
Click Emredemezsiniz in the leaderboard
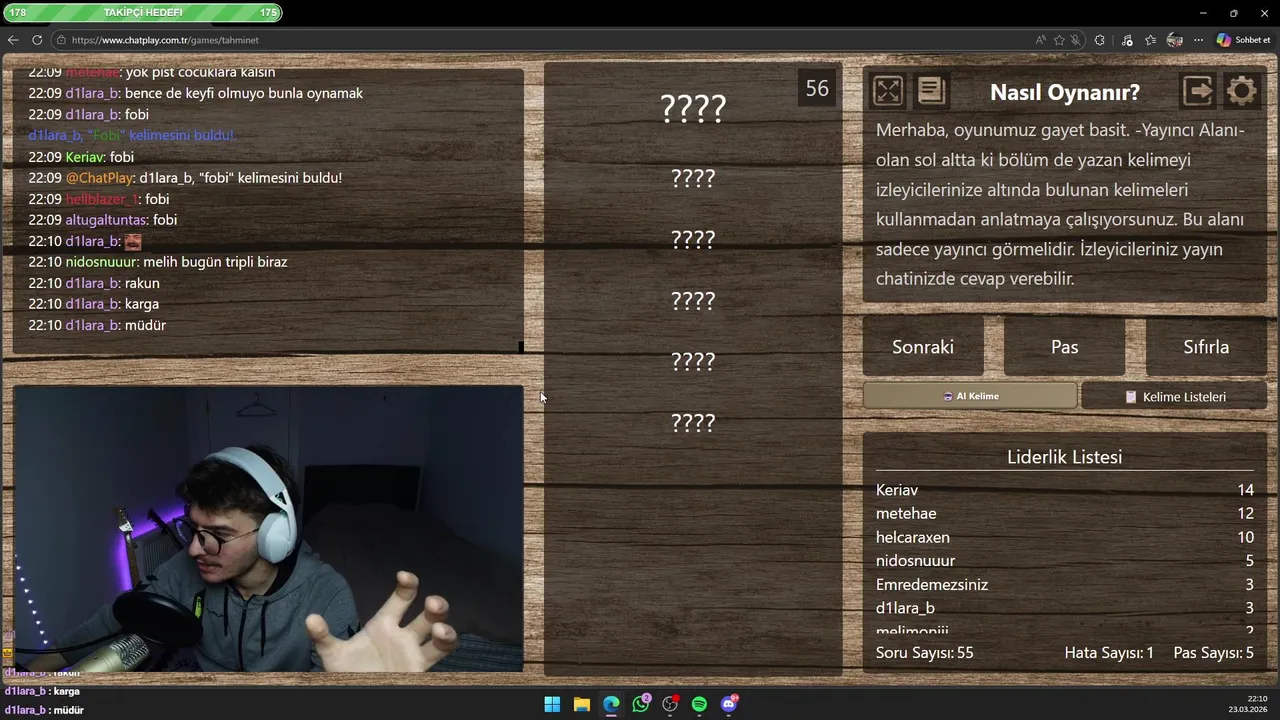[x=932, y=584]
